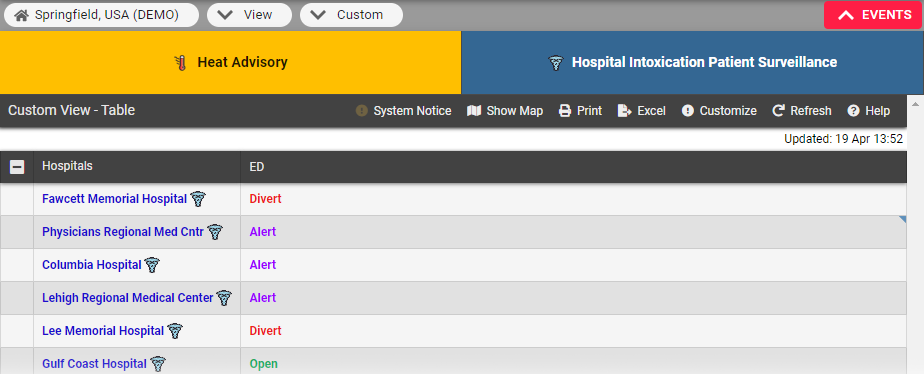This screenshot has width=924, height=374.
Task: Click Alert status for Lehigh Regional Medical Center
Action: [263, 298]
